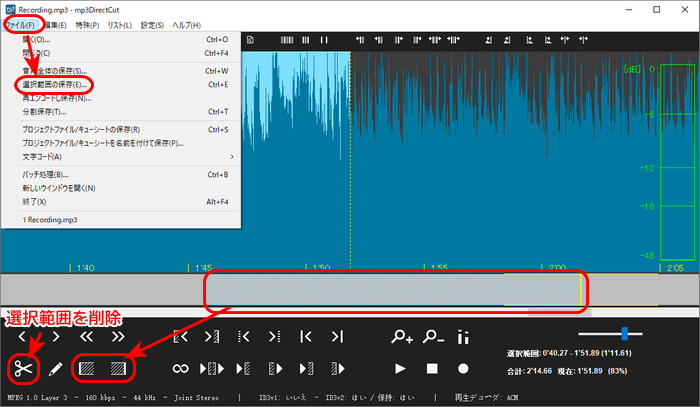Screen dimensions: 700x407
Task: Open the リスト(L) menu
Action: 120,25
